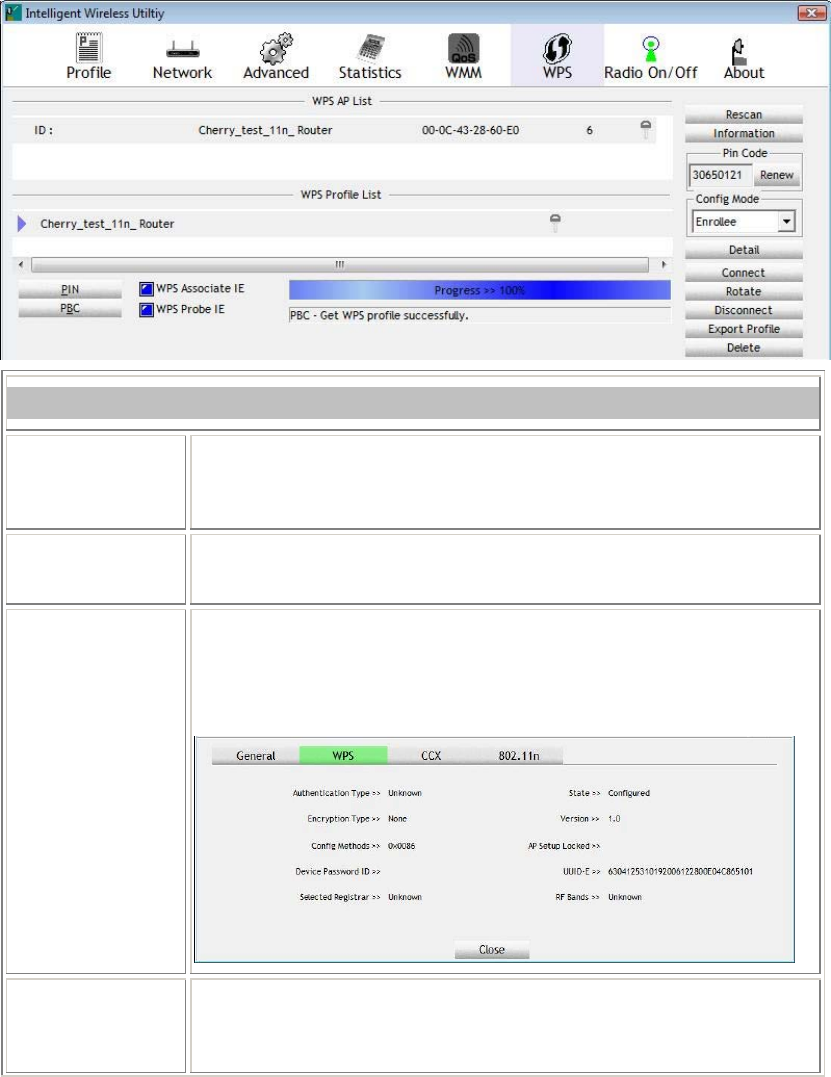Click the scrollbar right arrow
Viewport: 831px width, 1077px height.
click(663, 264)
